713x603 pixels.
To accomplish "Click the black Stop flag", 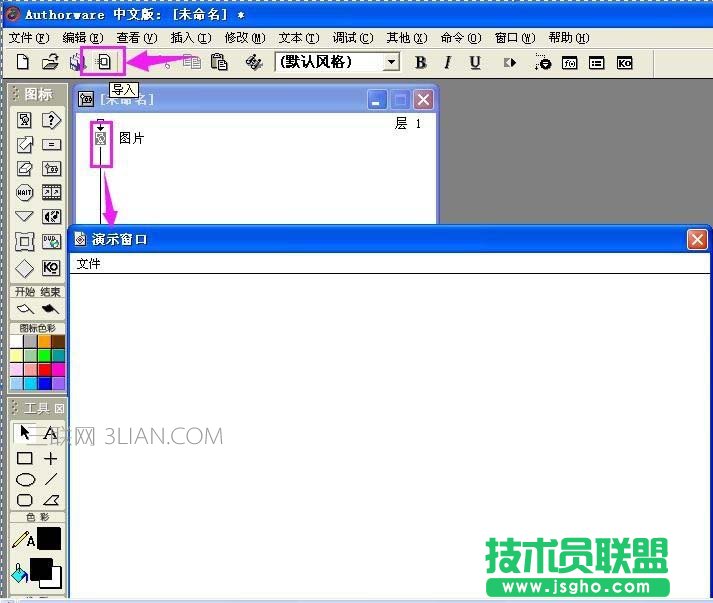I will point(50,309).
